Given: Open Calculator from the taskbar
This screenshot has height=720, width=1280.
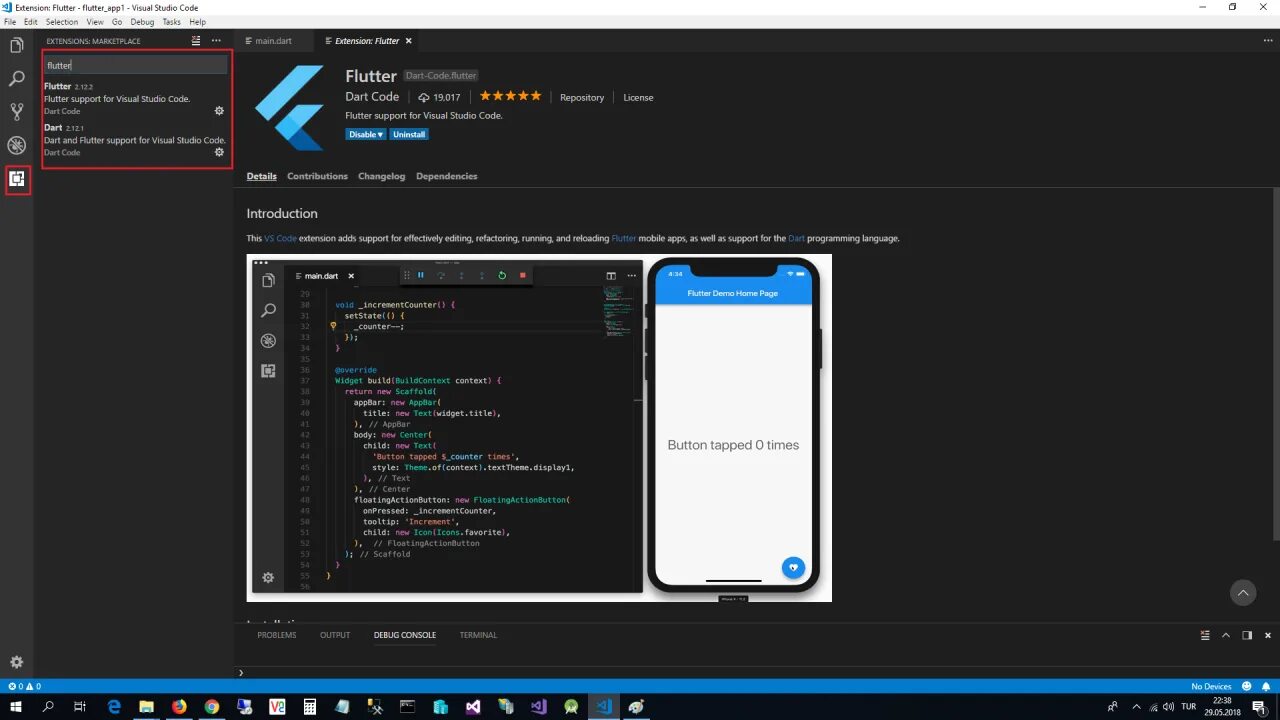Looking at the screenshot, I should click(x=310, y=706).
